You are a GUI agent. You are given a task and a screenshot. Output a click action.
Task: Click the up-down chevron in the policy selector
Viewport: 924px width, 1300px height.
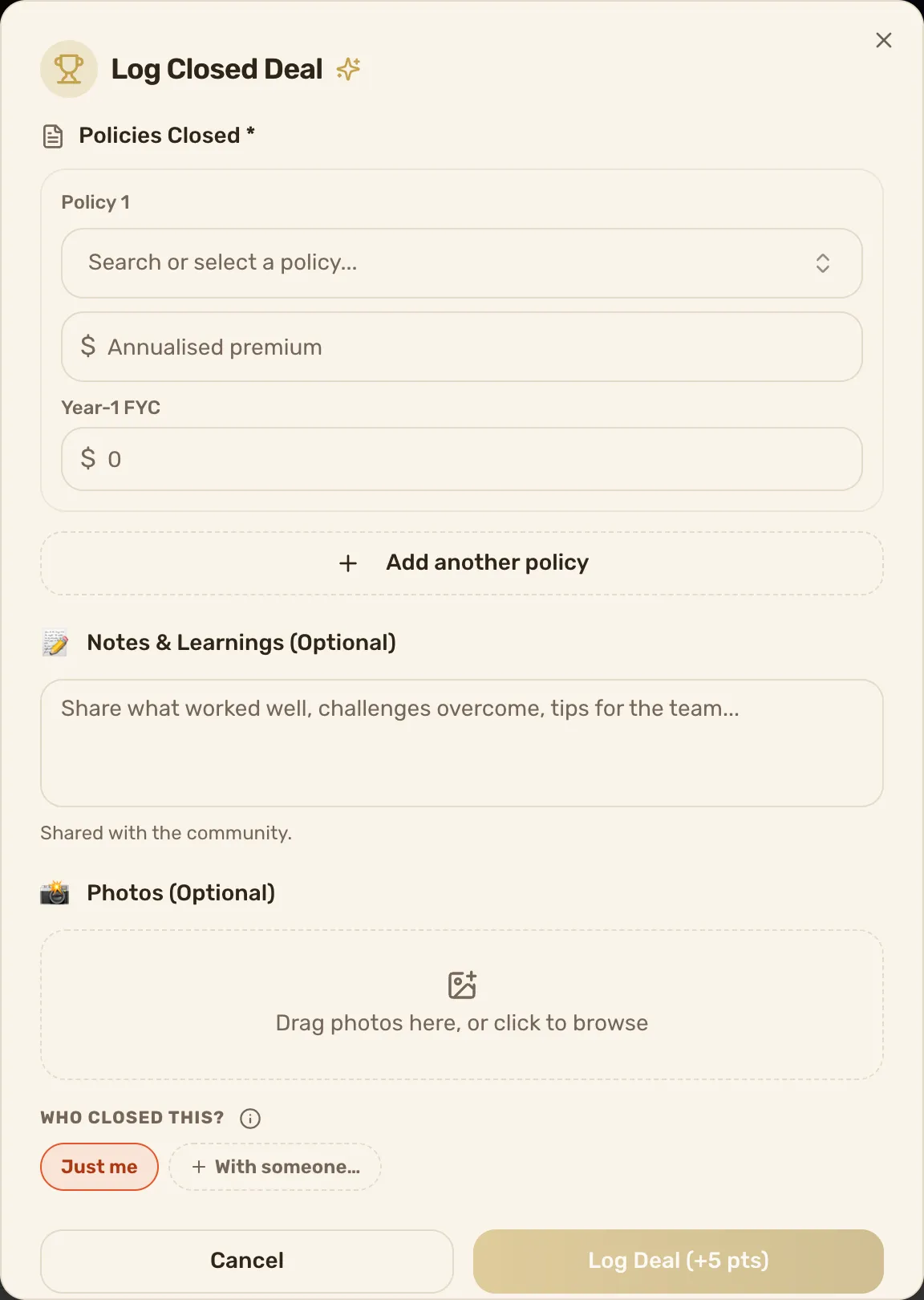823,263
